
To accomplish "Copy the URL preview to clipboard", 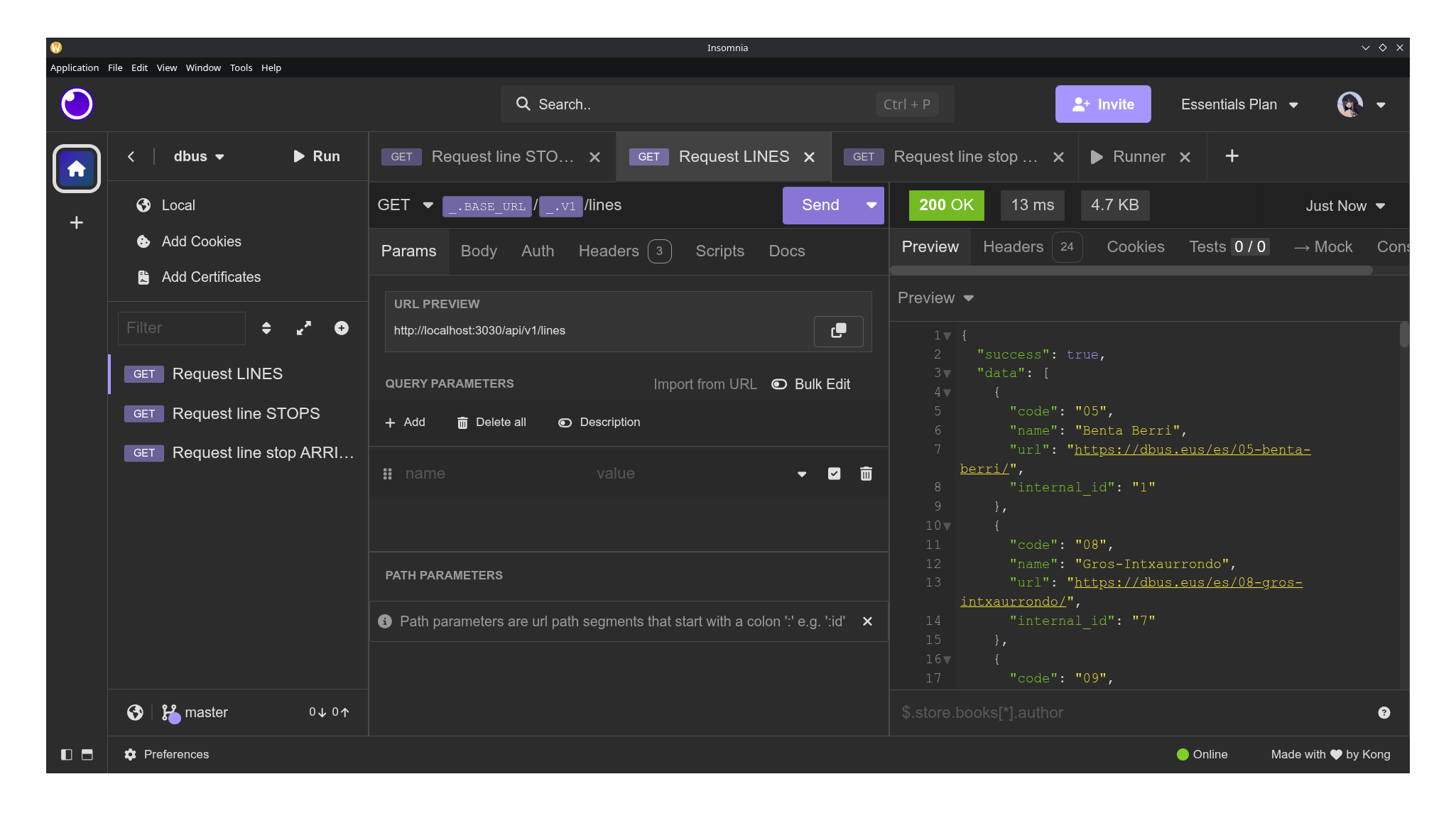I will click(x=838, y=331).
